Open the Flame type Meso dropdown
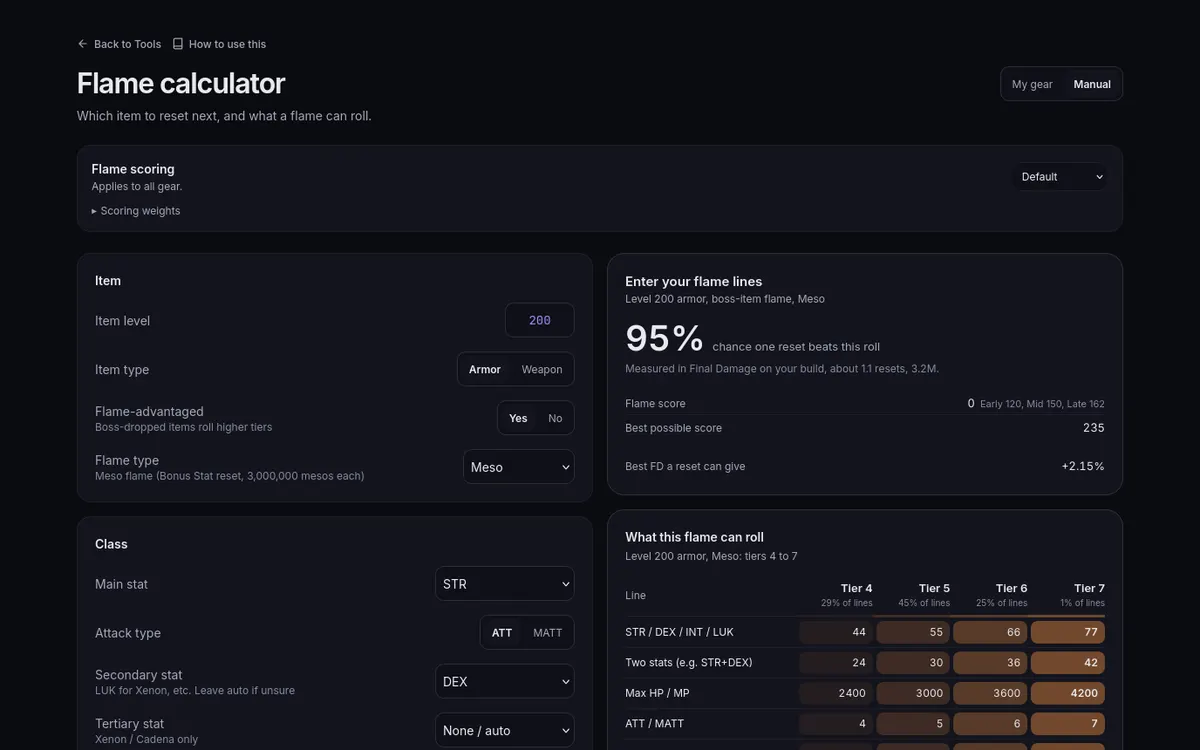 (x=519, y=467)
